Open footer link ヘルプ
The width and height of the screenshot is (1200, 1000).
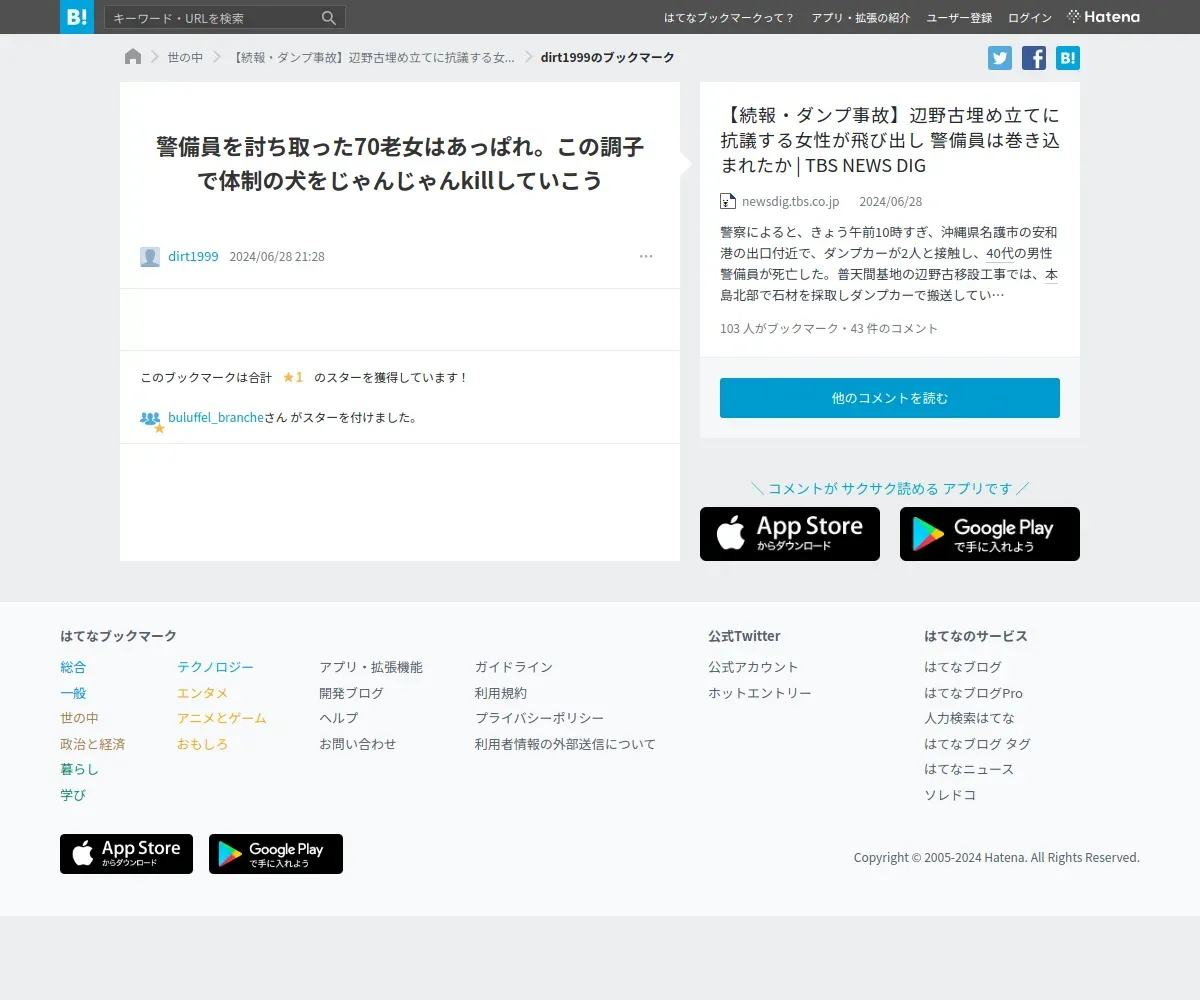[x=338, y=718]
